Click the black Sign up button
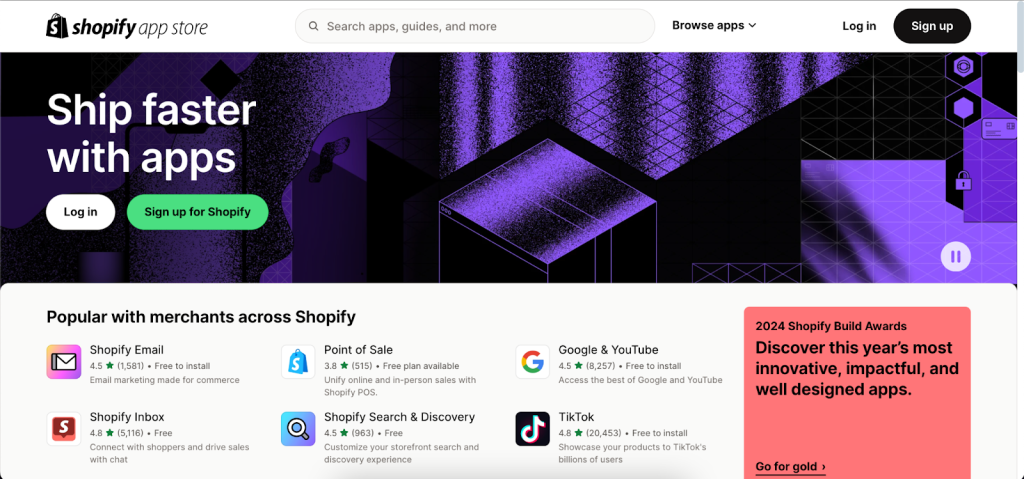The height and width of the screenshot is (479, 1024). tap(932, 26)
